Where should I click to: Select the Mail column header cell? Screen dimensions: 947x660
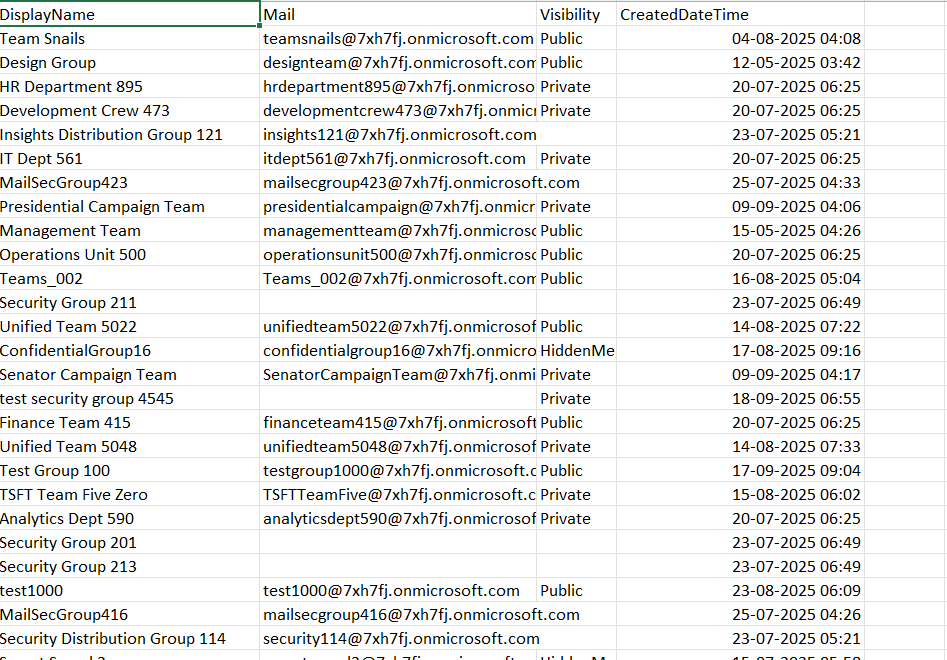(x=397, y=15)
